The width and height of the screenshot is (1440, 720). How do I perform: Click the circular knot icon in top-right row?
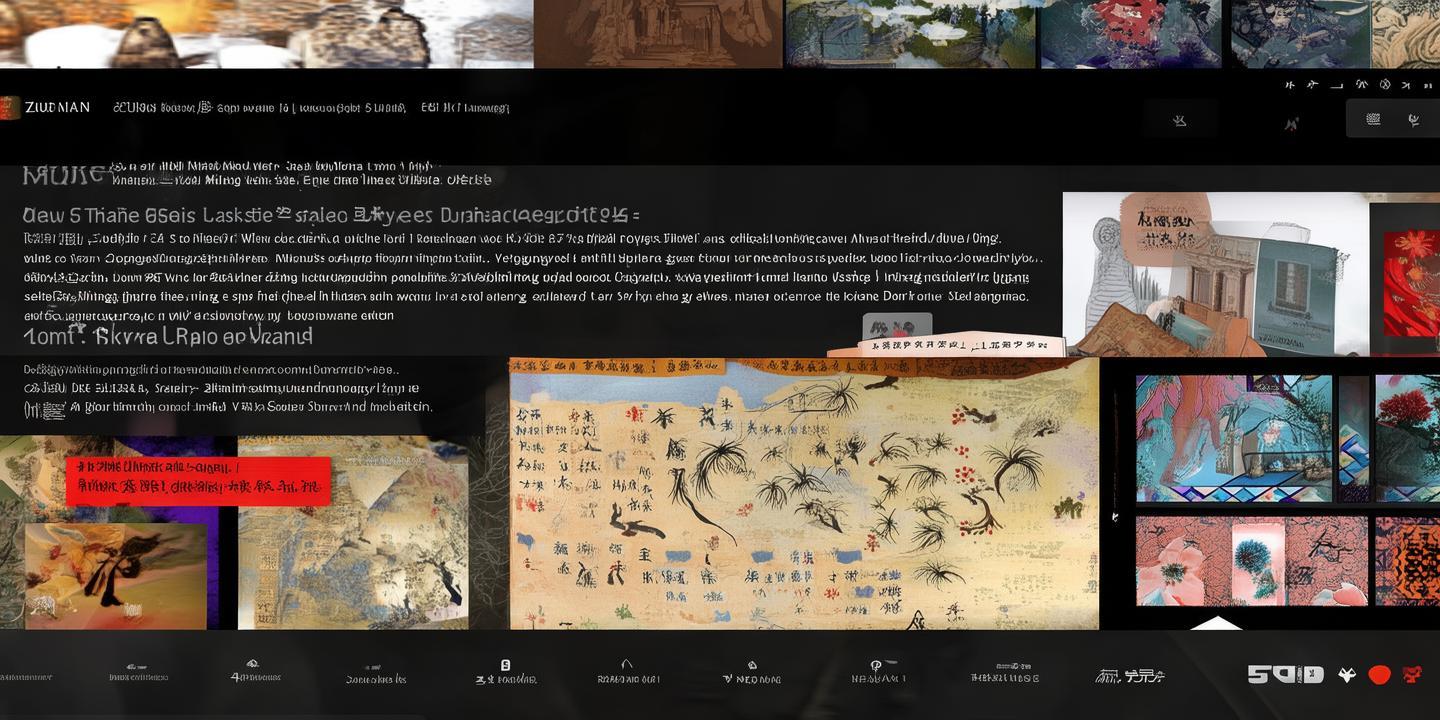(1385, 85)
